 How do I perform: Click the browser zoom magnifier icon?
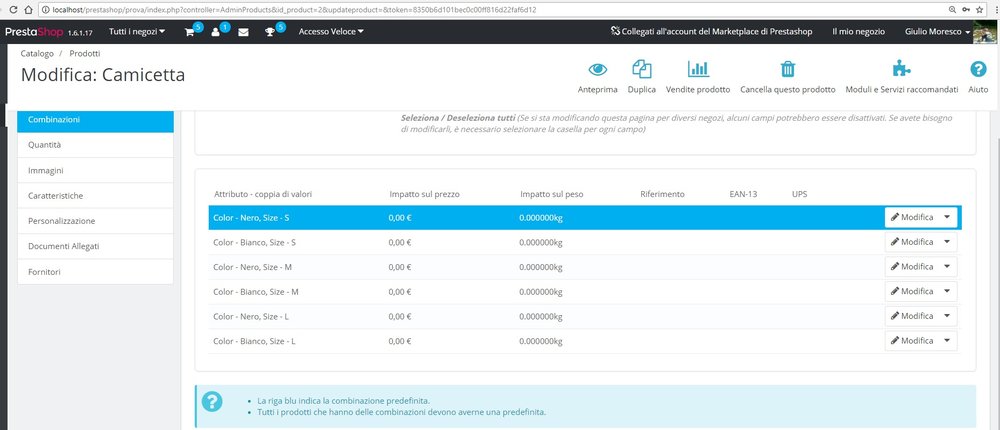coord(952,10)
